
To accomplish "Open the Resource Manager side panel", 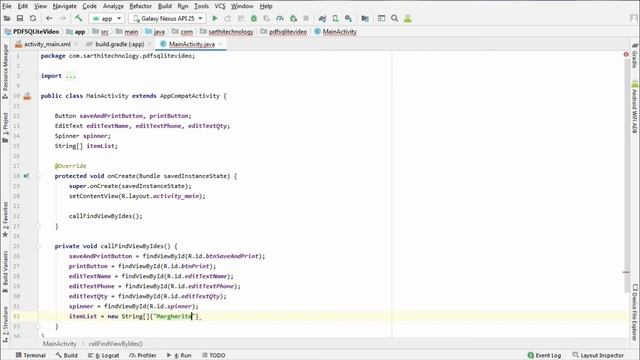I will (x=5, y=71).
